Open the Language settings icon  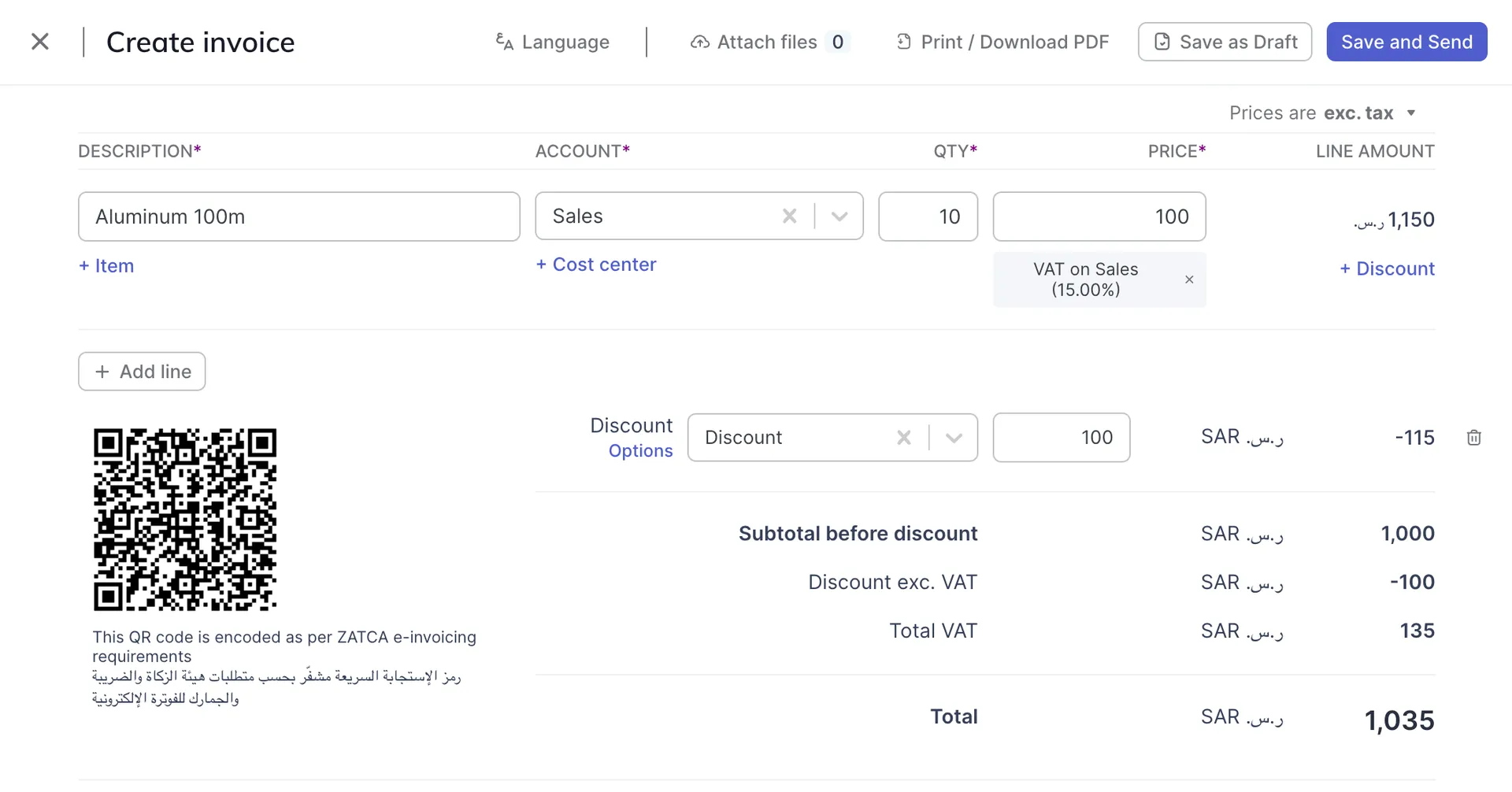click(502, 42)
